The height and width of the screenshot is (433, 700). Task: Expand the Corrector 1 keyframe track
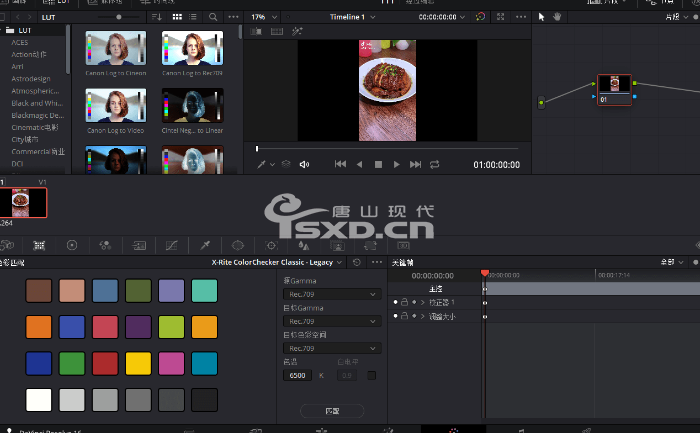pos(422,302)
